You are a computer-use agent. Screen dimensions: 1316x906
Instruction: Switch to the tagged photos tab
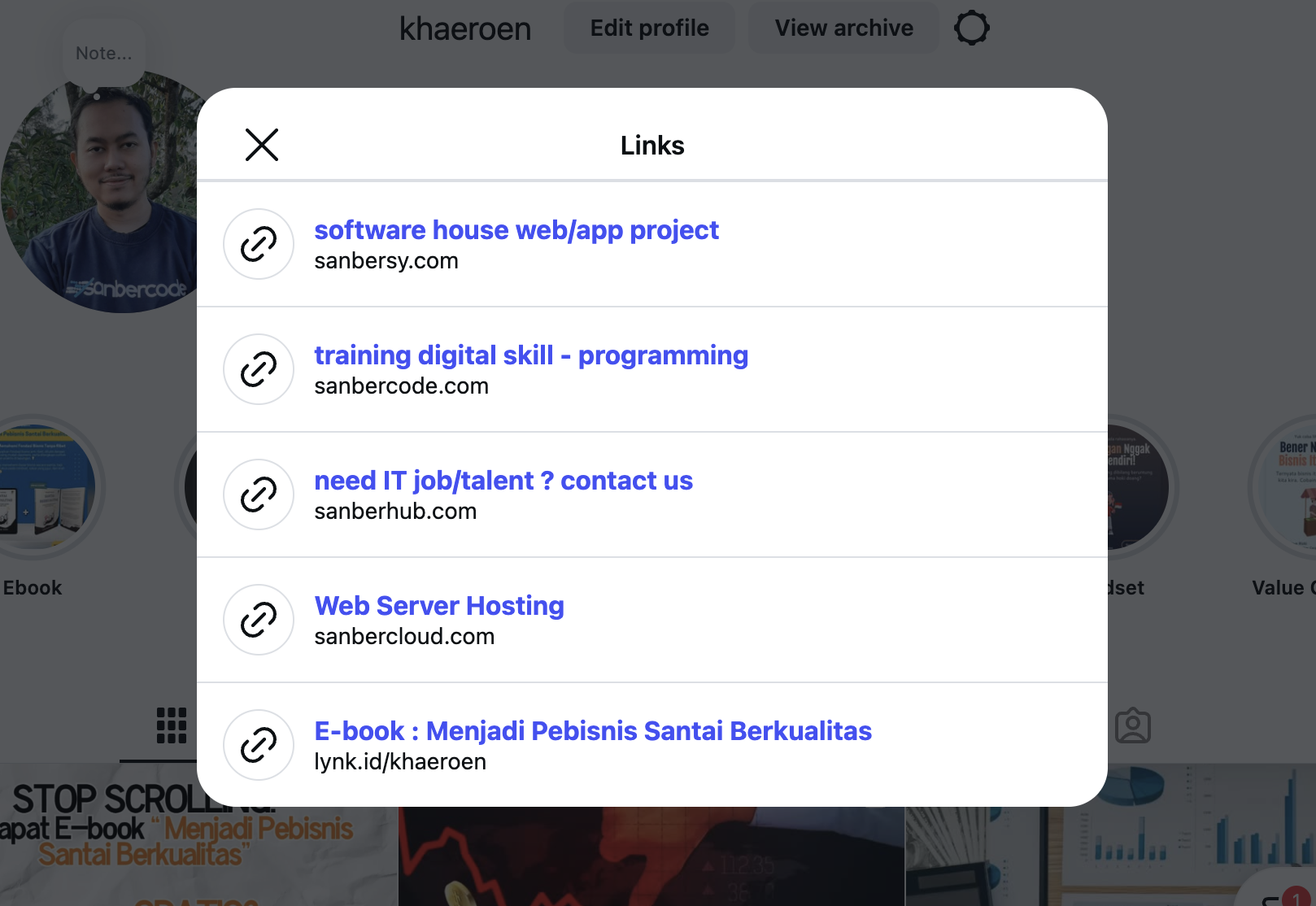coord(1132,725)
